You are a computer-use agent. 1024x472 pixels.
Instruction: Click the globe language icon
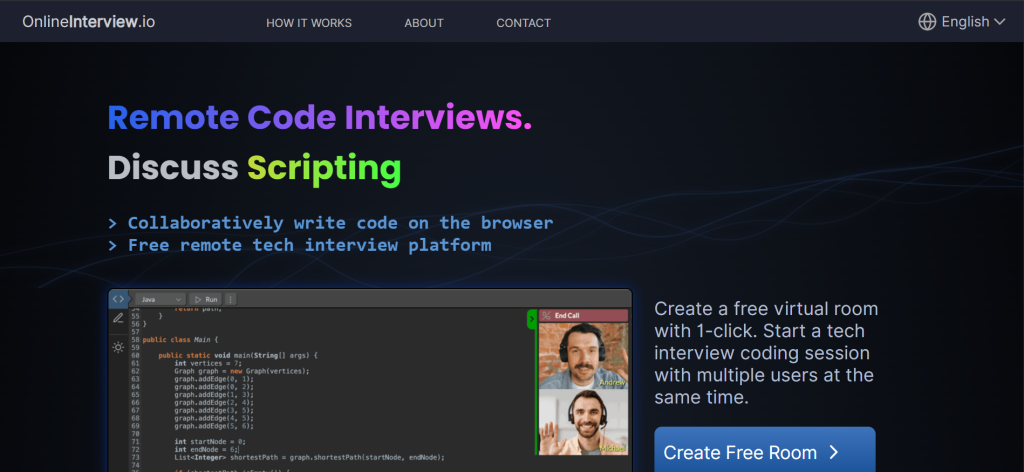tap(927, 22)
